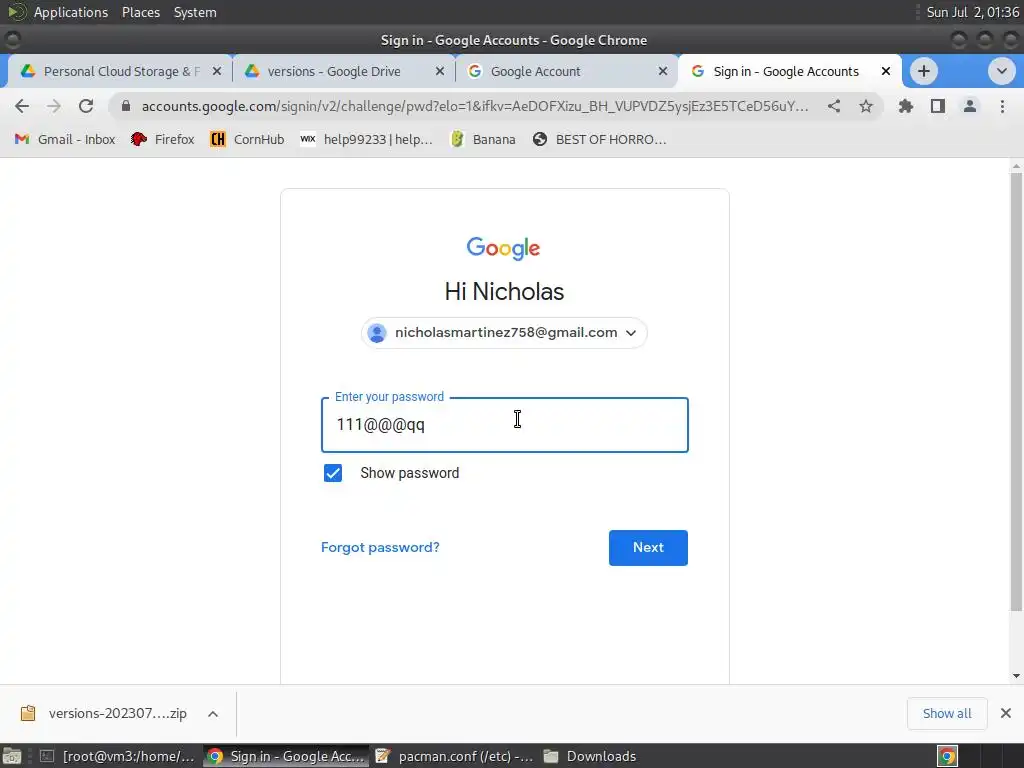Uncheck the Show password checkbox
This screenshot has width=1024, height=768.
click(x=333, y=473)
